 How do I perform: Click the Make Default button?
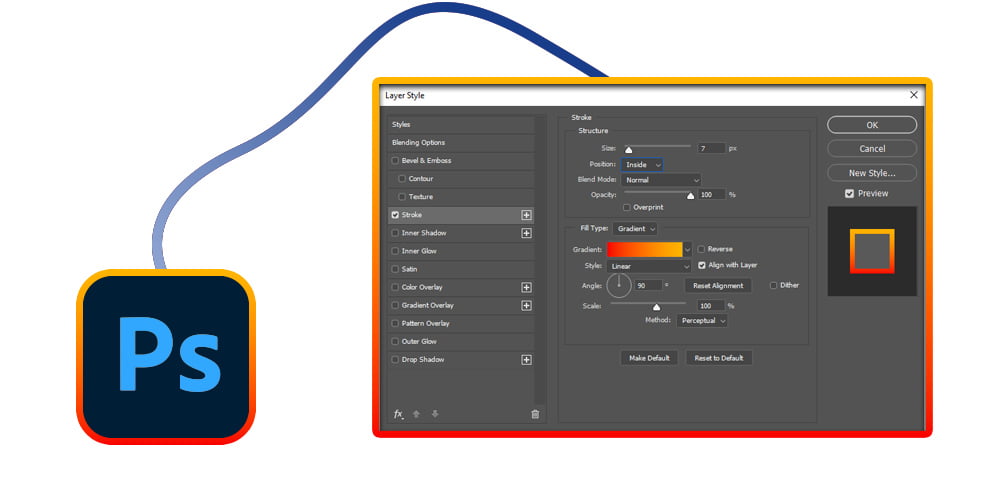[649, 358]
